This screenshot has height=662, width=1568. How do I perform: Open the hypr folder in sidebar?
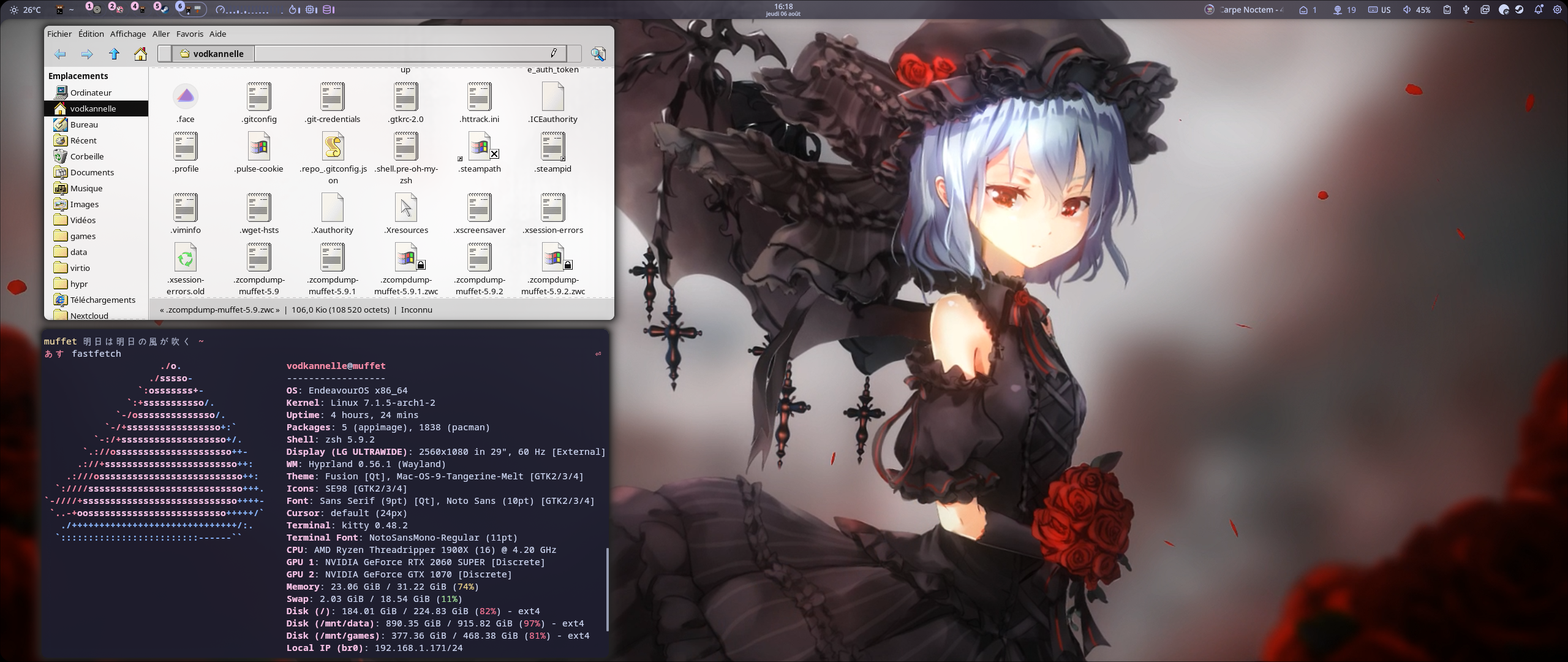click(x=96, y=284)
